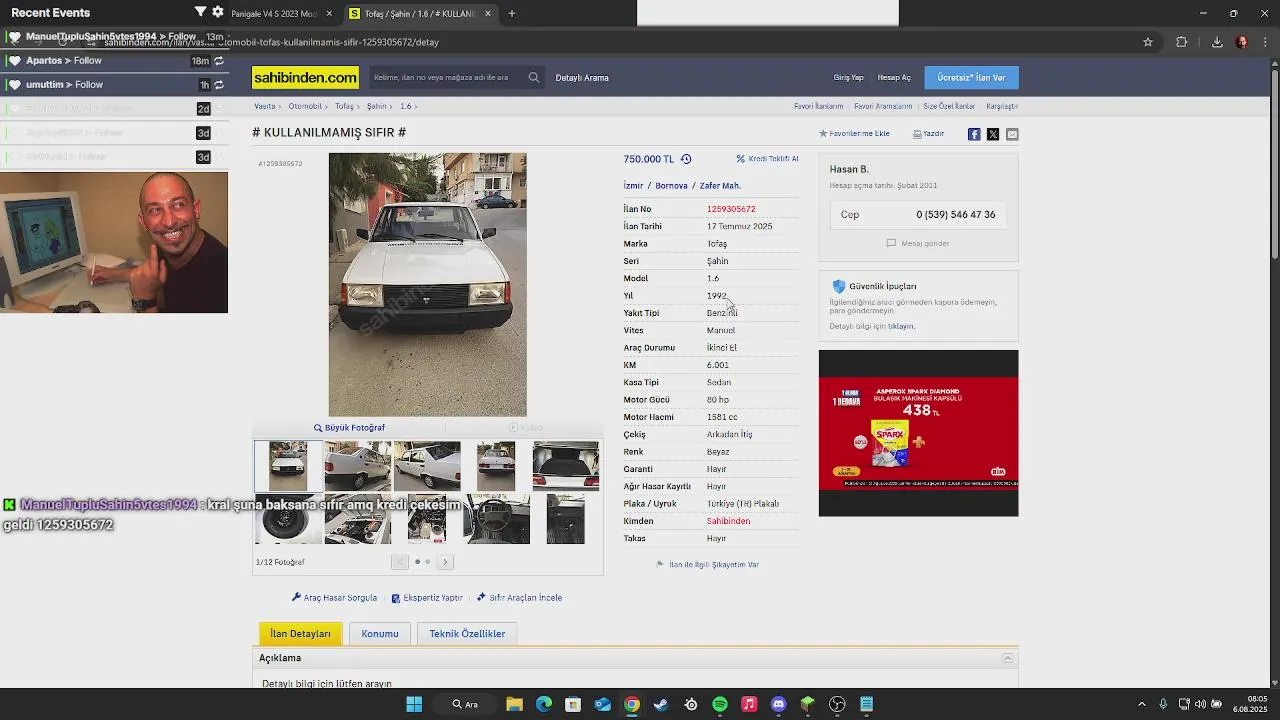Select the trunk photo thumbnail
This screenshot has height=720, width=1280.
pyautogui.click(x=566, y=466)
